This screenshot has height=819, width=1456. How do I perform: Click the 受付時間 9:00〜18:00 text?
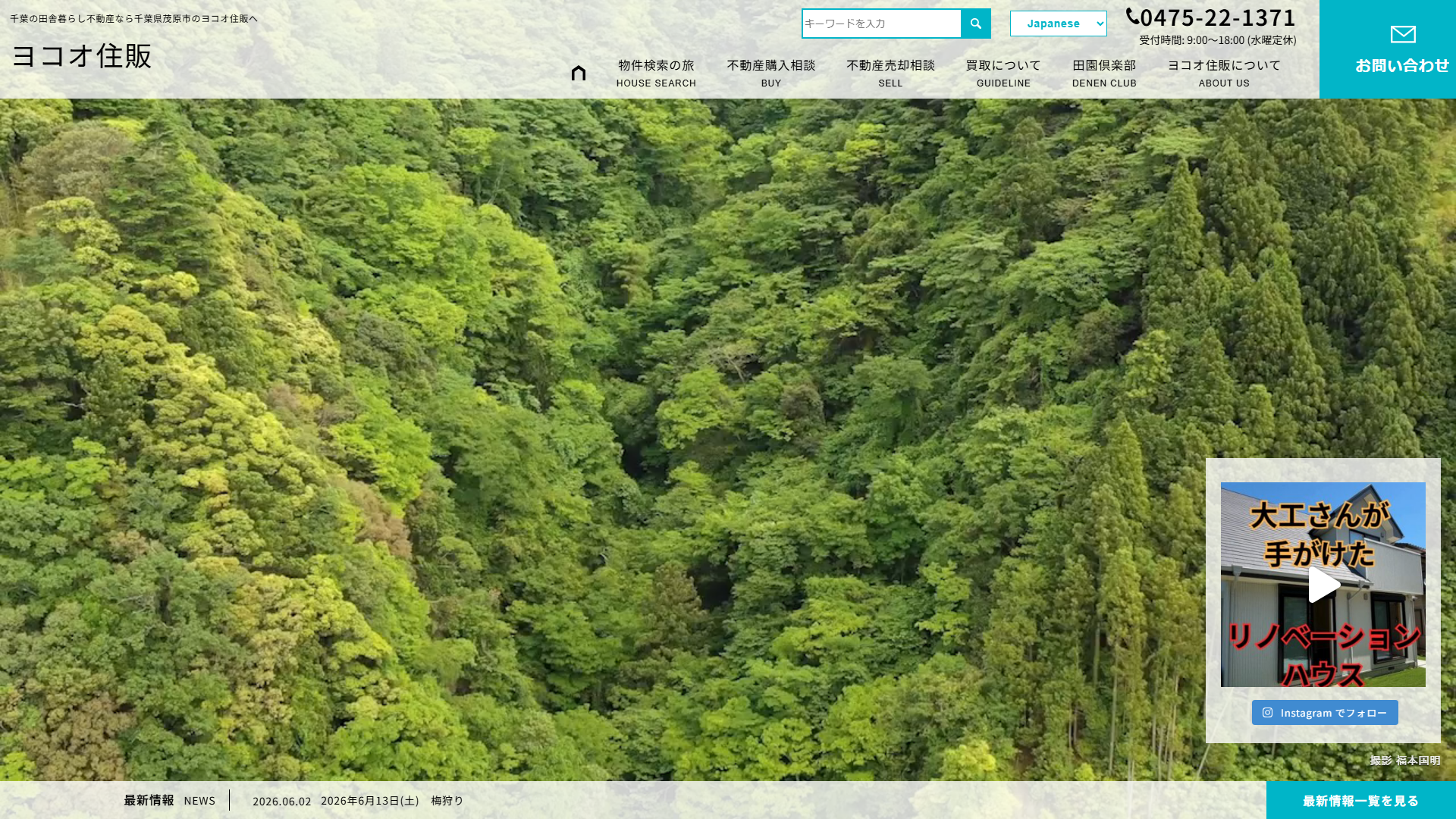tap(1218, 40)
